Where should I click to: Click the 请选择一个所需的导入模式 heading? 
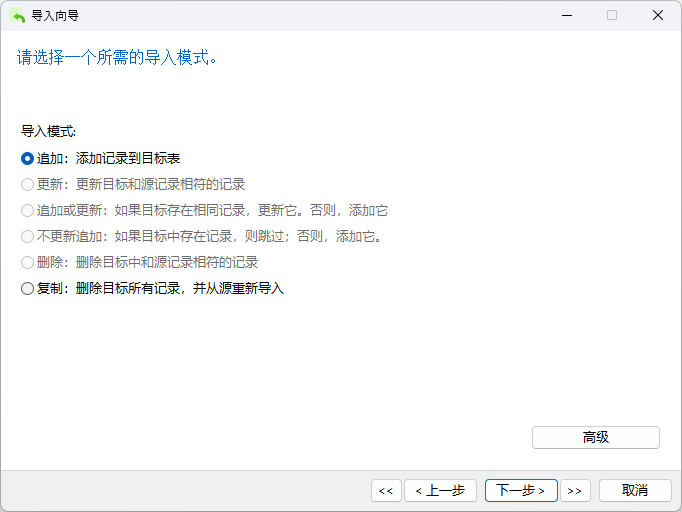point(117,57)
